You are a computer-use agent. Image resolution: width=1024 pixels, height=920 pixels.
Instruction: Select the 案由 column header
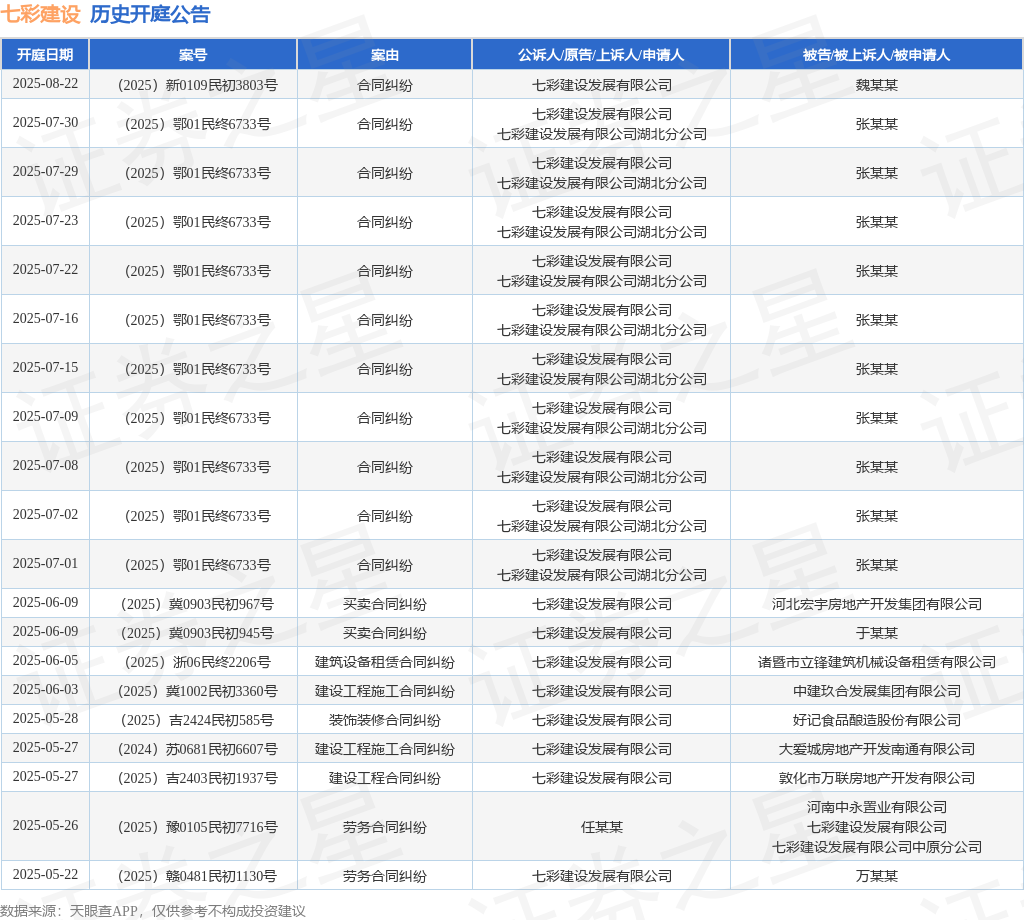[385, 55]
